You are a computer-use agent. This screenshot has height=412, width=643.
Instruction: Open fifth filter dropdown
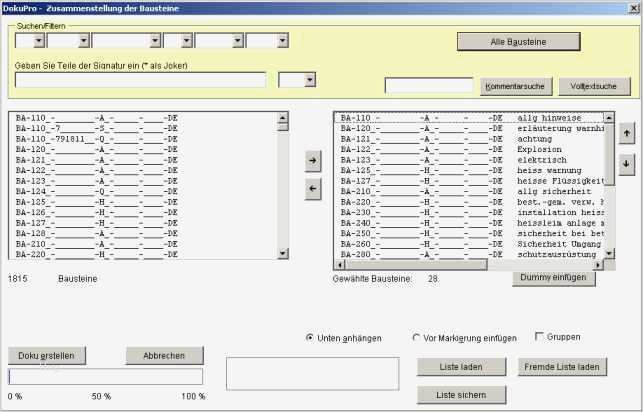(x=237, y=41)
